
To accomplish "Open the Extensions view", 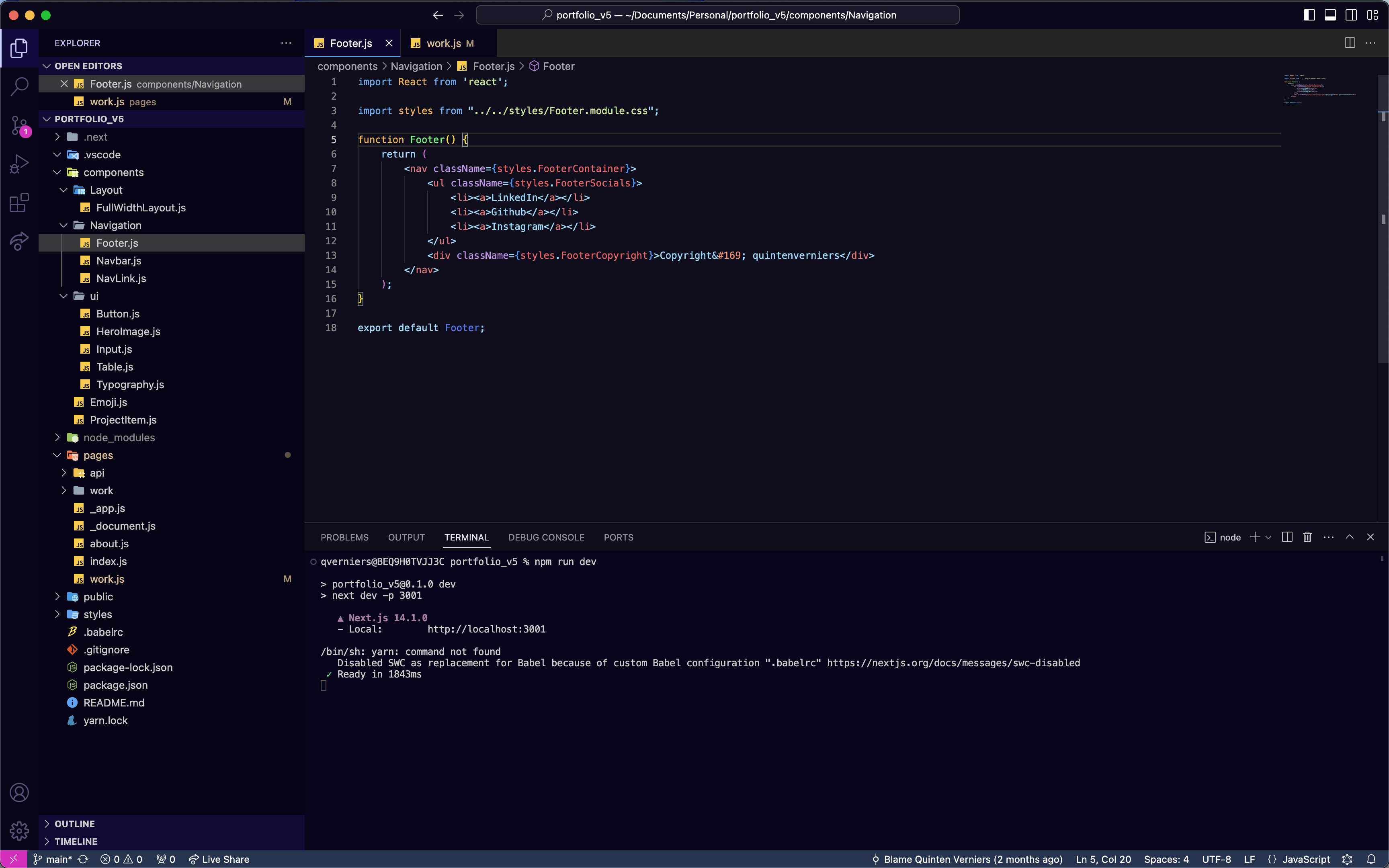I will 19,203.
